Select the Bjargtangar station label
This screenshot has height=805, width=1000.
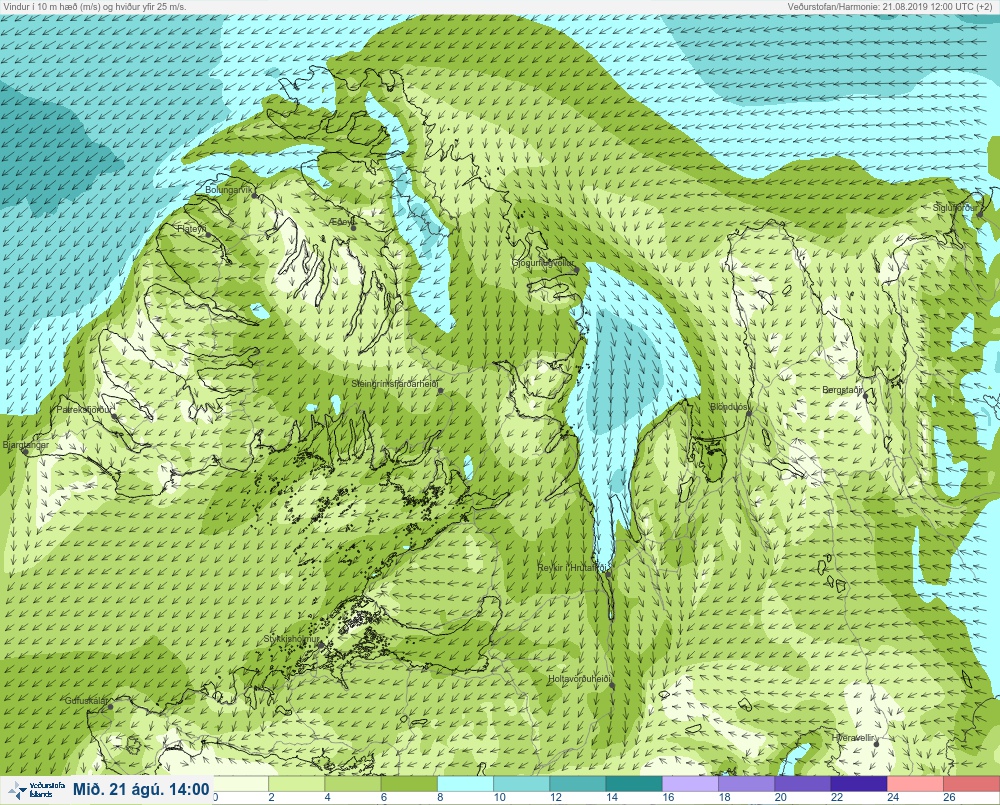tap(26, 445)
